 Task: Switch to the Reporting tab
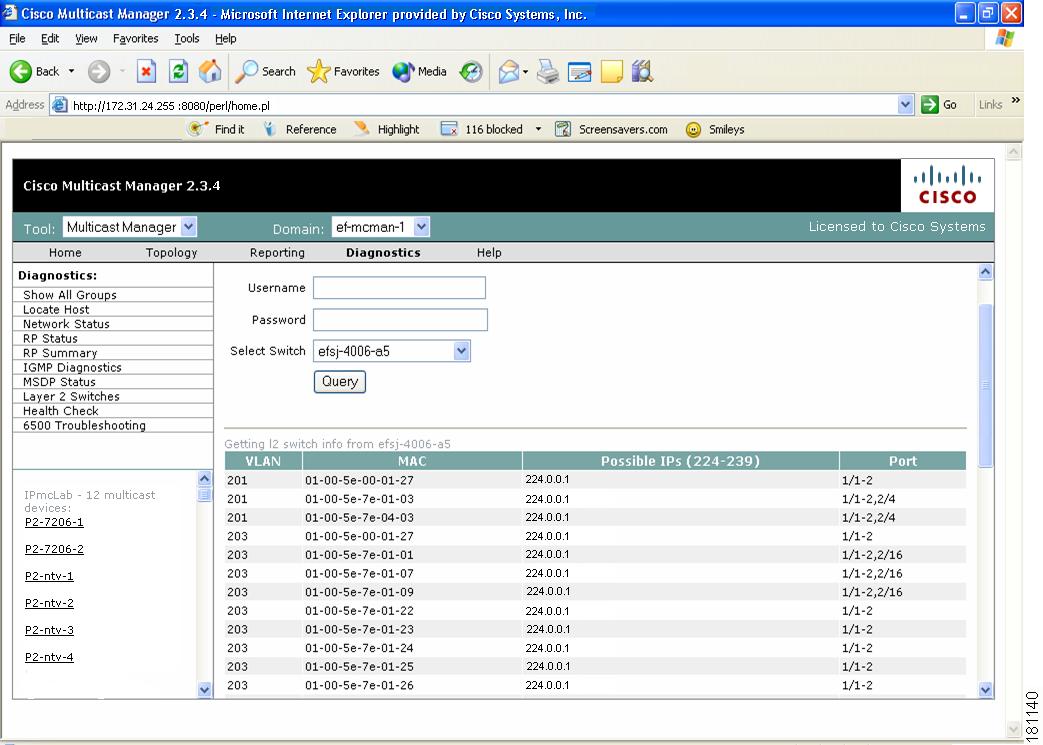coord(277,253)
